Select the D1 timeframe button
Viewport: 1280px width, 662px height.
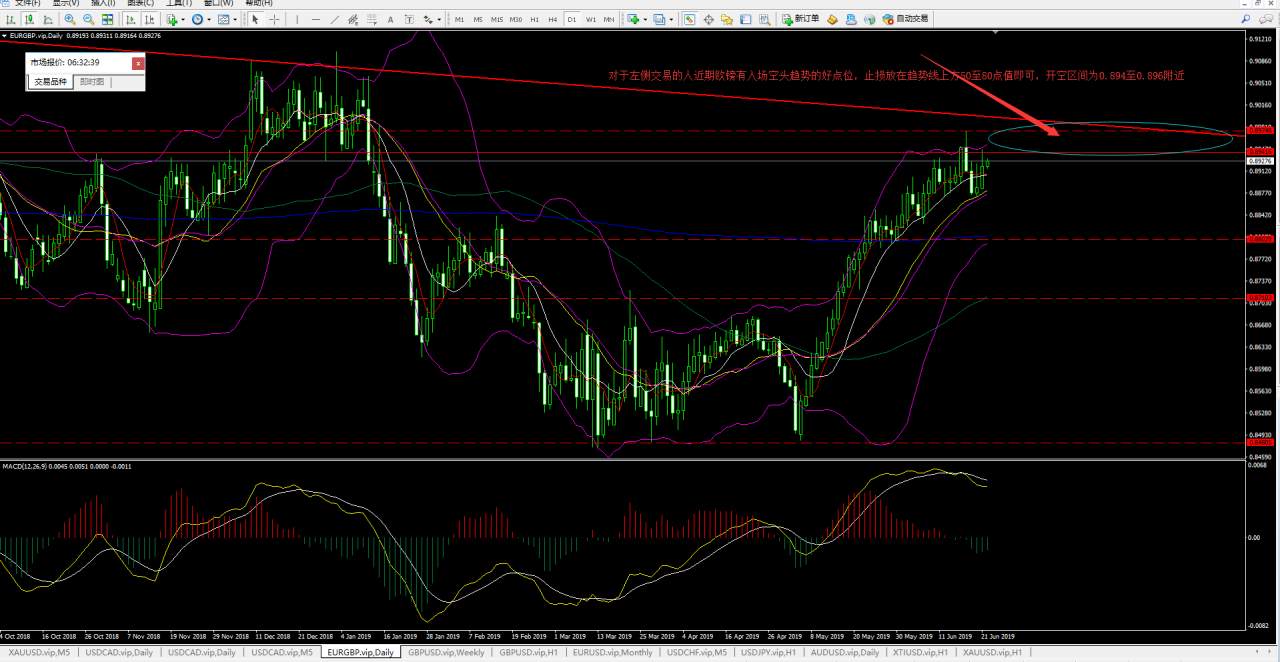(x=572, y=19)
